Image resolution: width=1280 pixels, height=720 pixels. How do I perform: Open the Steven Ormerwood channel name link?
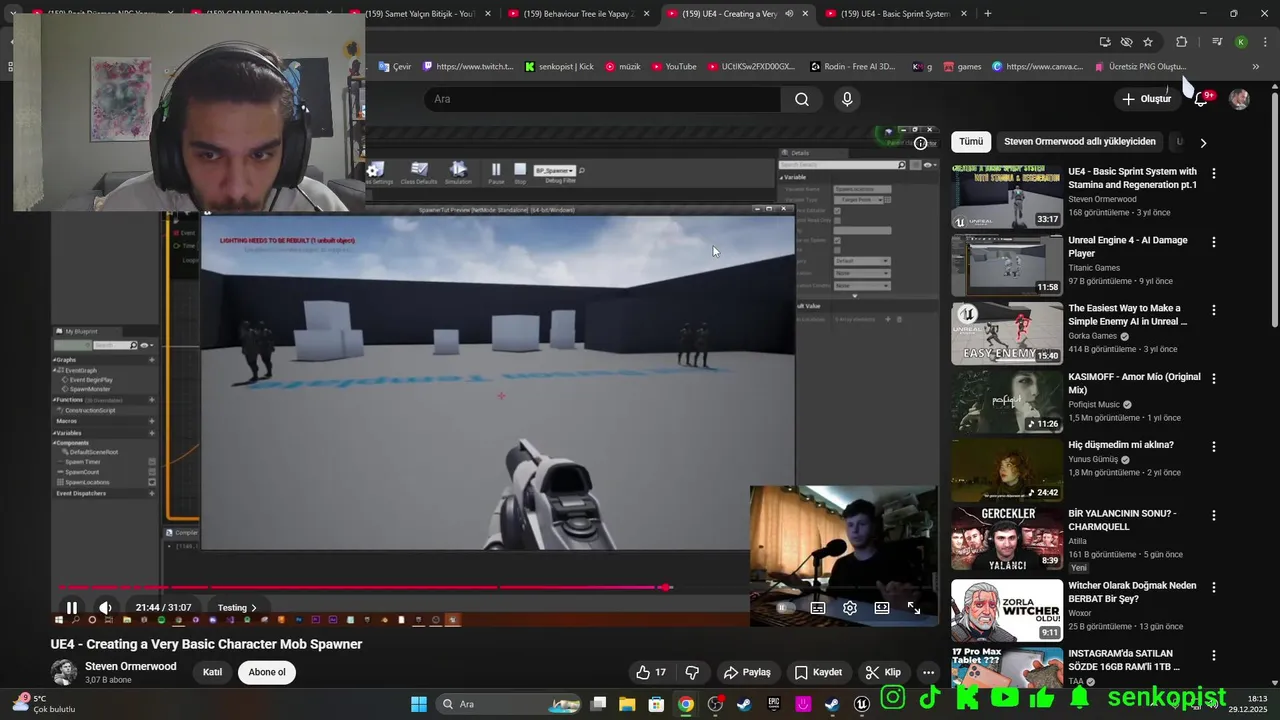(131, 666)
